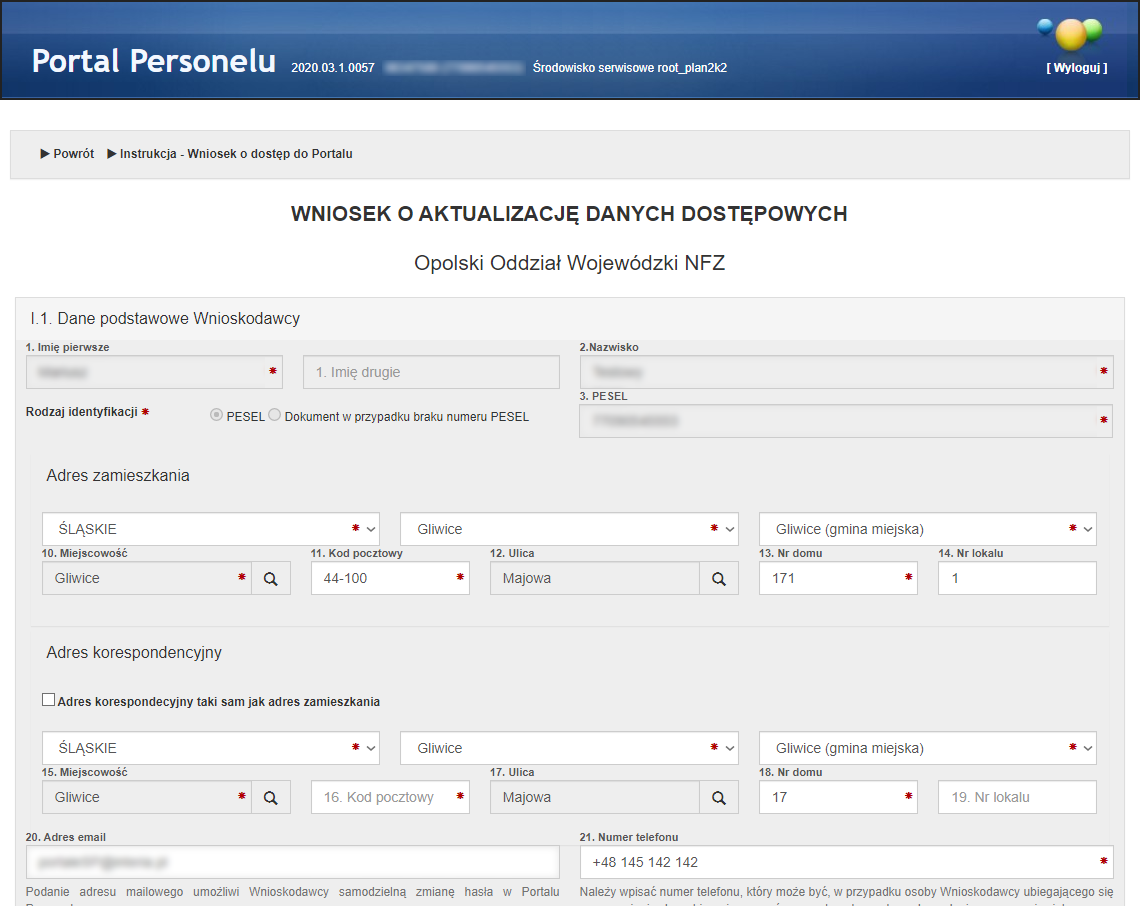The image size is (1140, 906).
Task: Open Instrukcja - Wniosek o dostęp do Portalu
Action: (230, 154)
